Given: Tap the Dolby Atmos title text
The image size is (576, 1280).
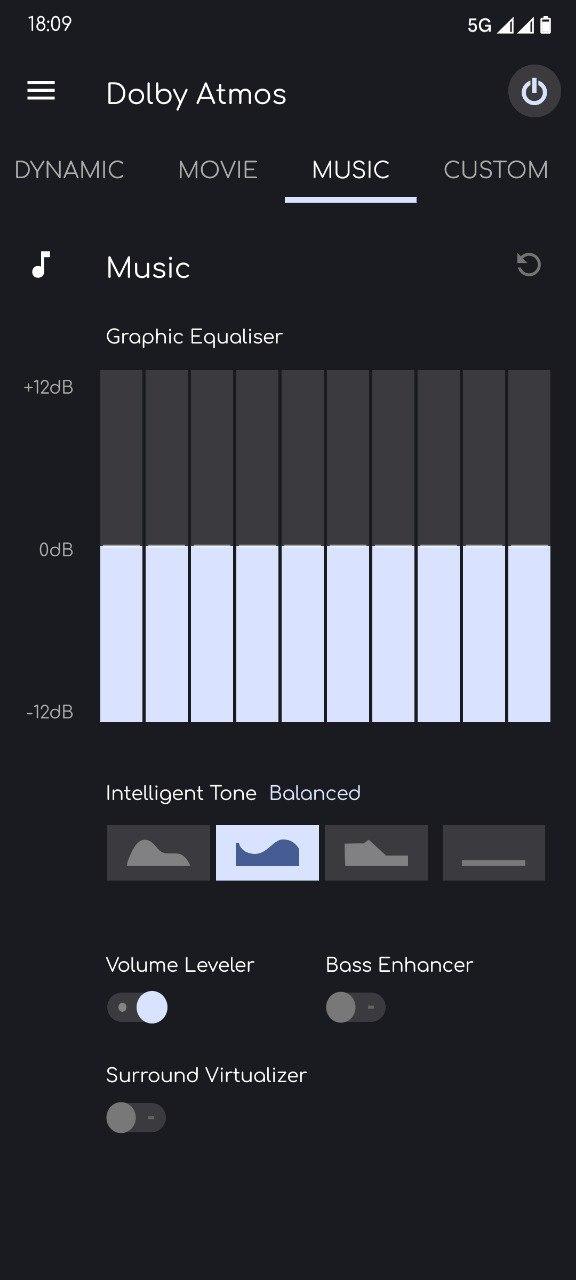Looking at the screenshot, I should point(196,94).
